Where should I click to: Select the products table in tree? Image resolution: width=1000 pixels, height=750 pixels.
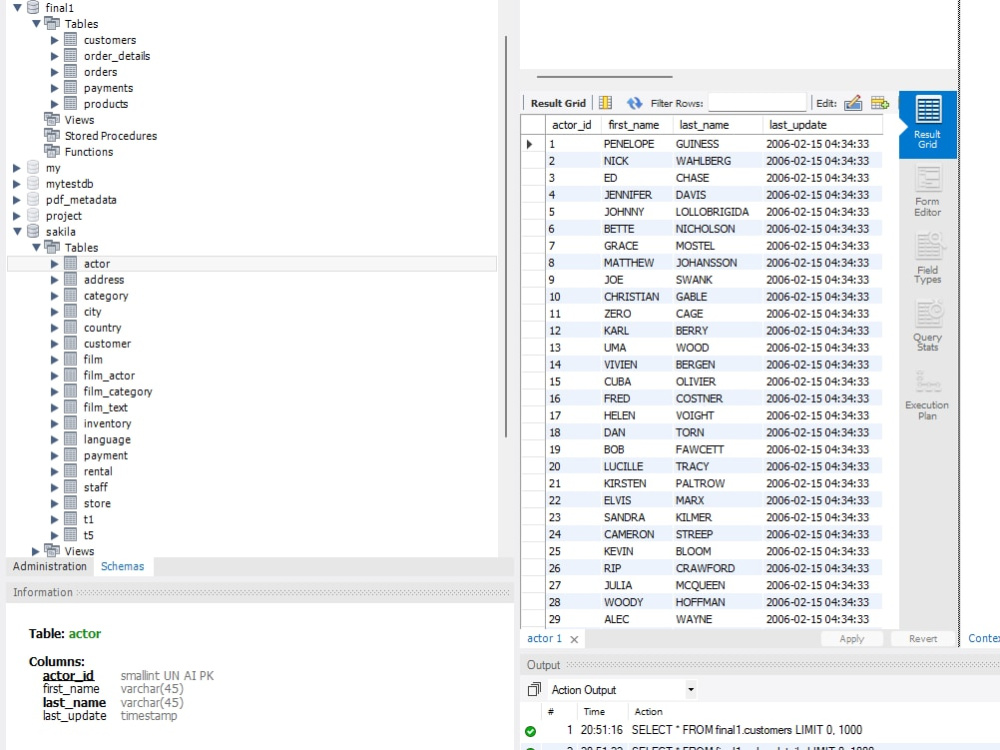pos(106,103)
